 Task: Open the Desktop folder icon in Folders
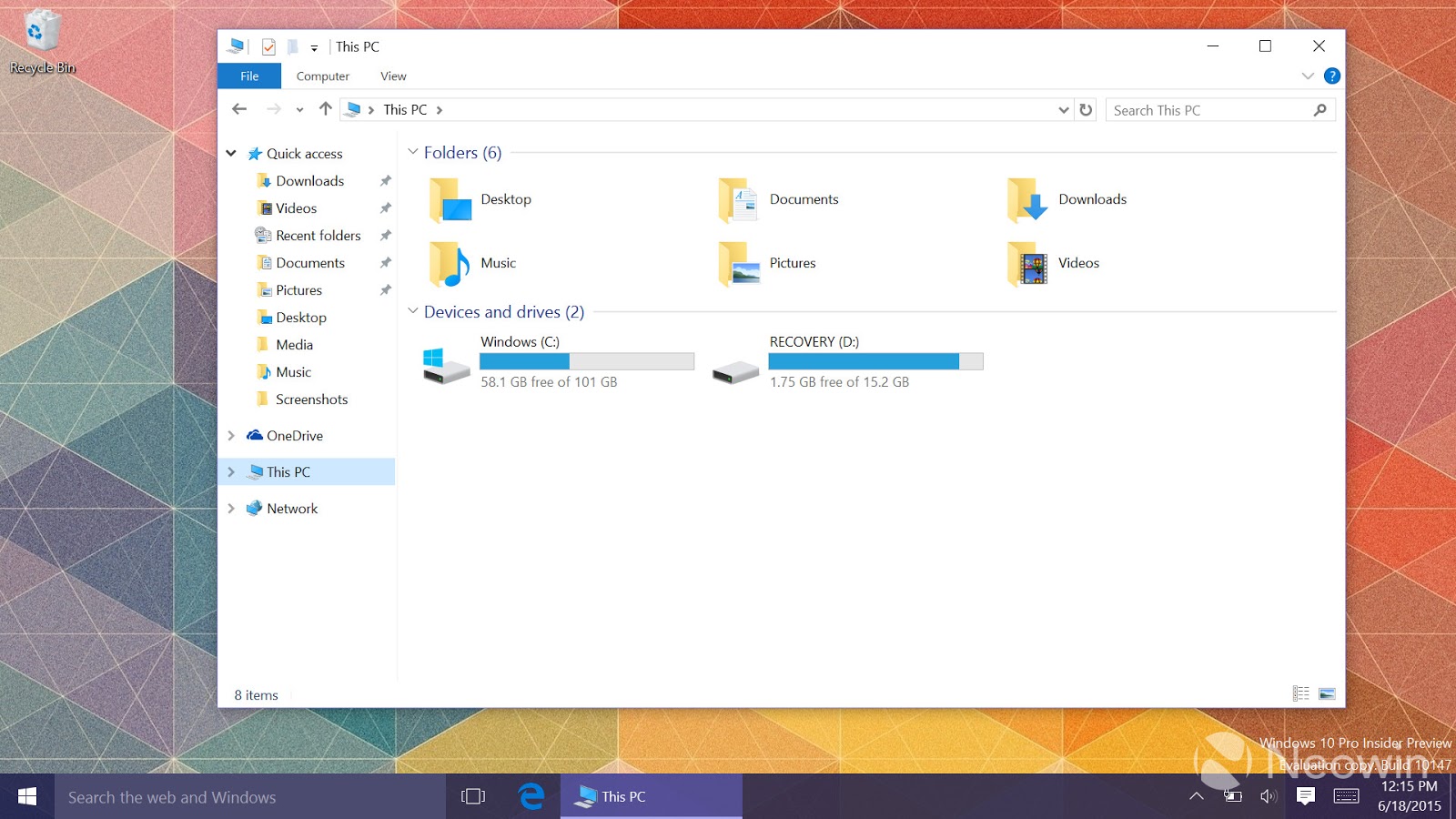[x=450, y=200]
